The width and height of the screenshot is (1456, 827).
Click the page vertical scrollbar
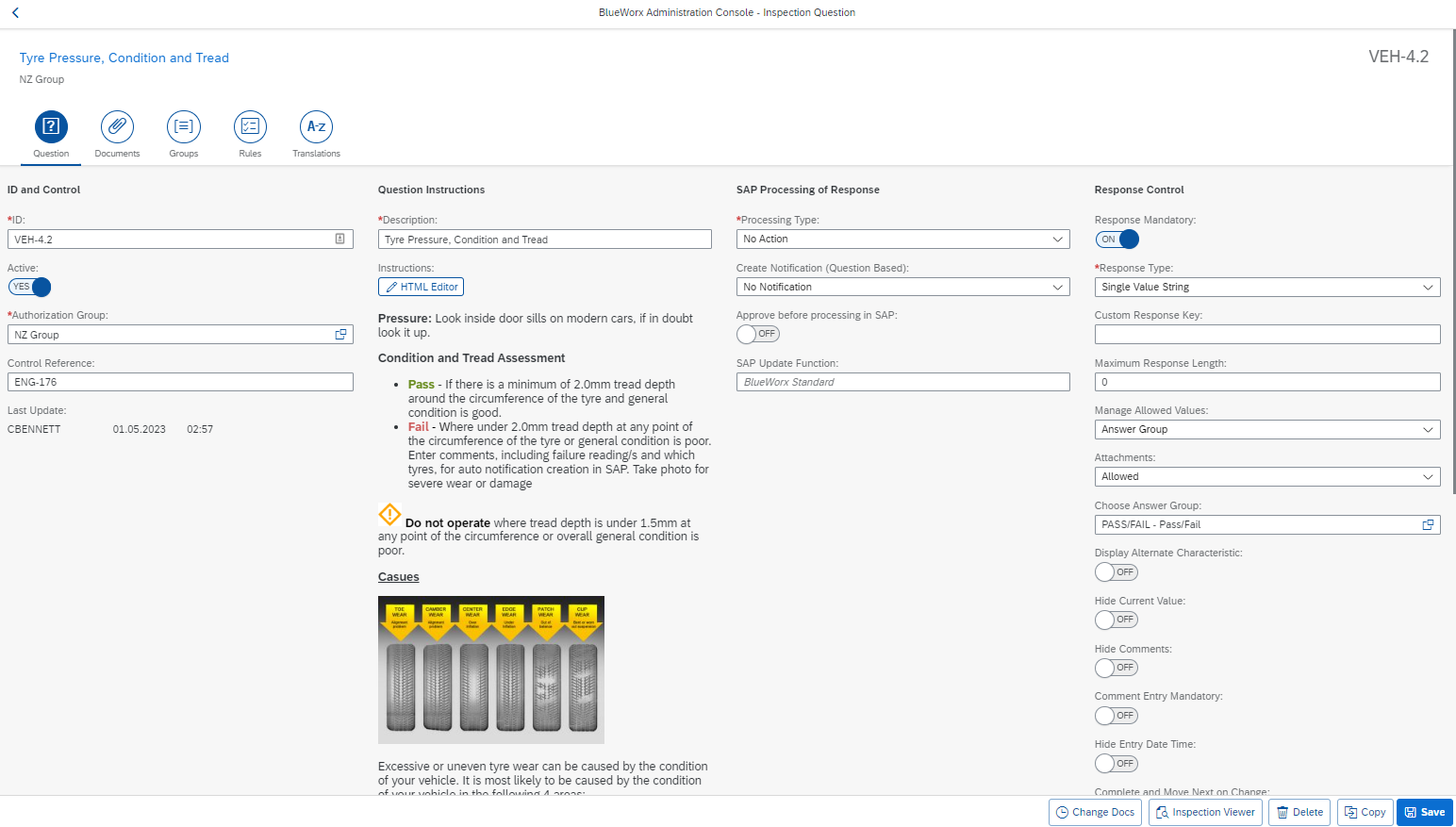[1453, 259]
